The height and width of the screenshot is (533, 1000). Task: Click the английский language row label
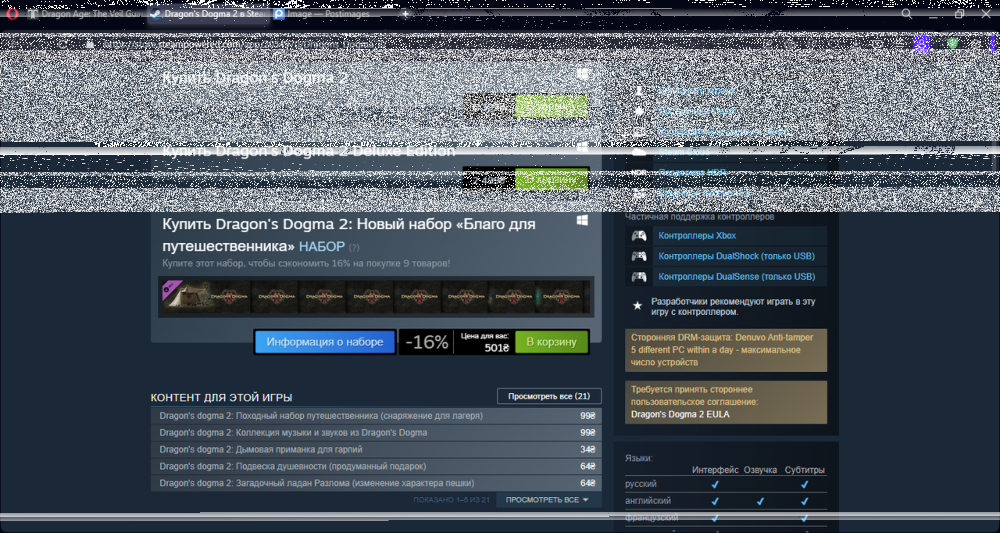[648, 501]
